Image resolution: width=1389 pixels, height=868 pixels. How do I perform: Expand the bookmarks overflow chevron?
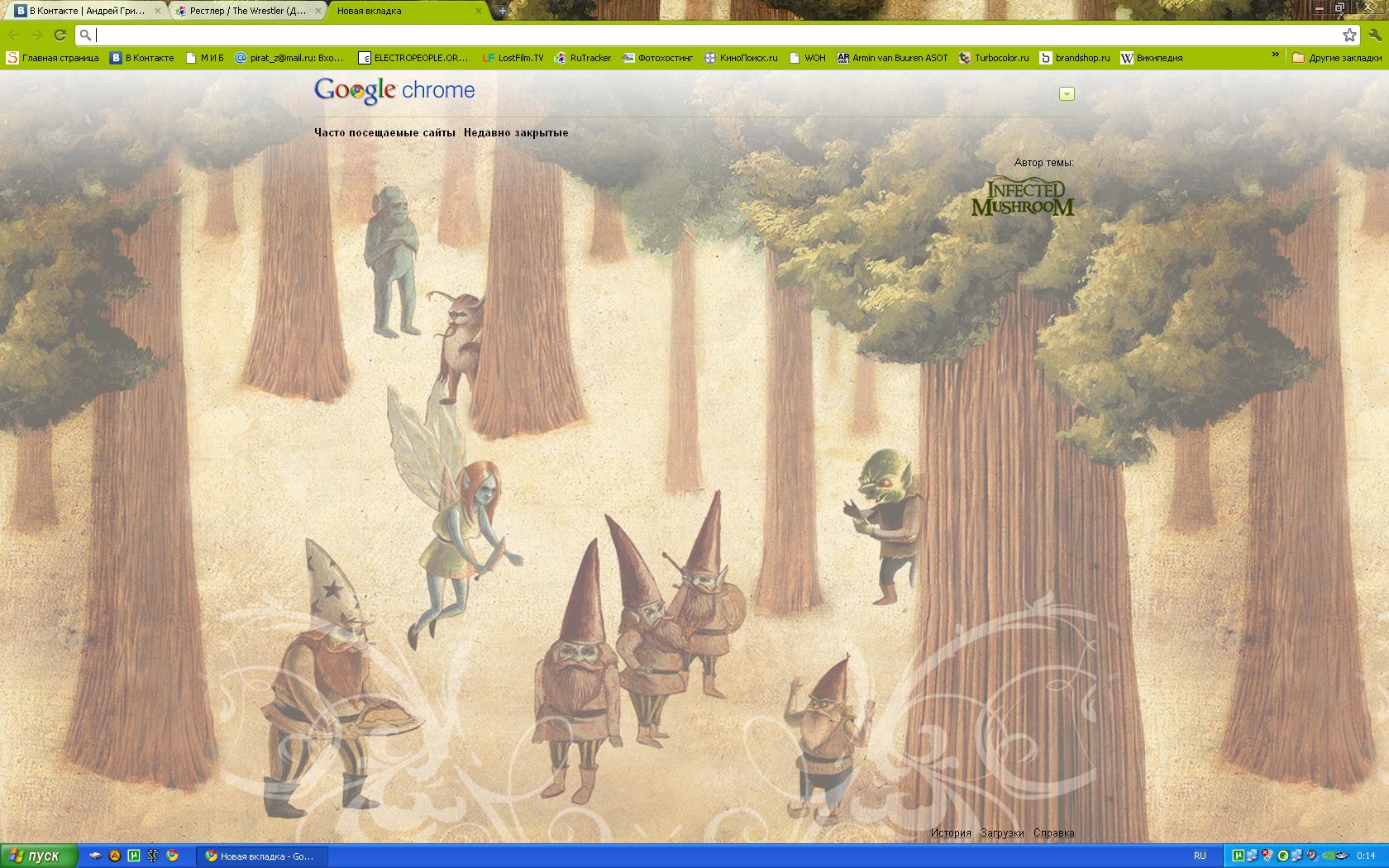tap(1276, 55)
